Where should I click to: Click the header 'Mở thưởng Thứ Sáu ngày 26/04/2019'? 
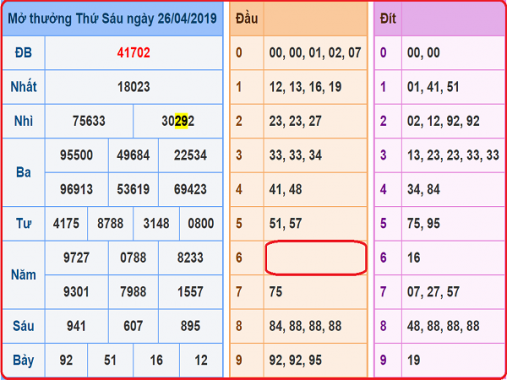[x=112, y=19]
